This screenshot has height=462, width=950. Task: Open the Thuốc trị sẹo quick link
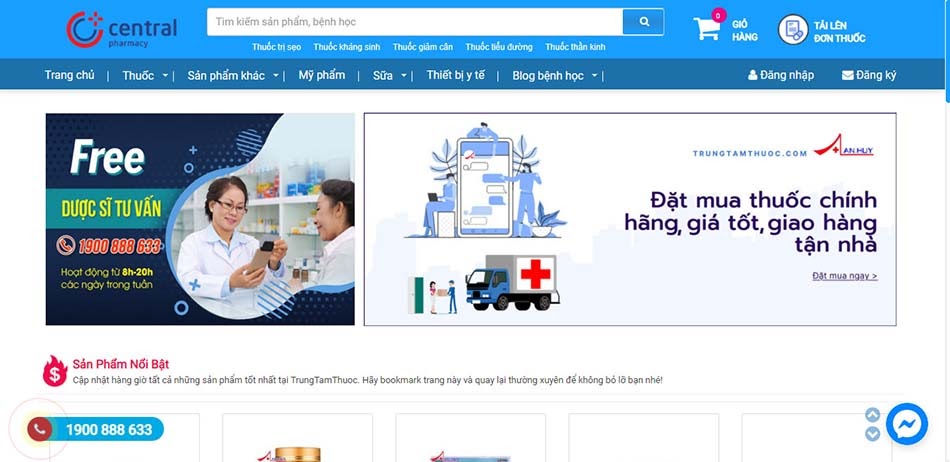[276, 47]
